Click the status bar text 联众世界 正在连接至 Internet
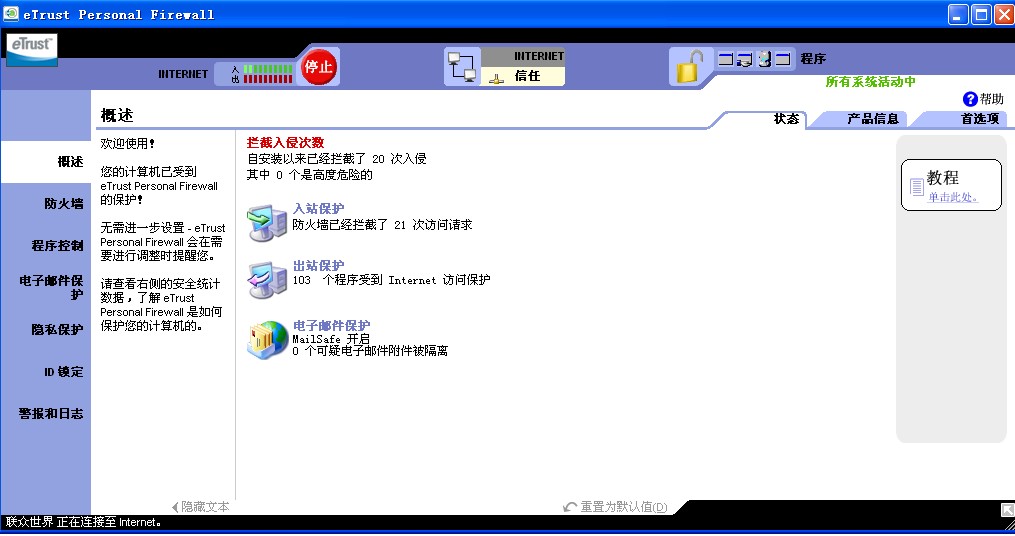Screen dimensions: 1015x536 [x=84, y=522]
